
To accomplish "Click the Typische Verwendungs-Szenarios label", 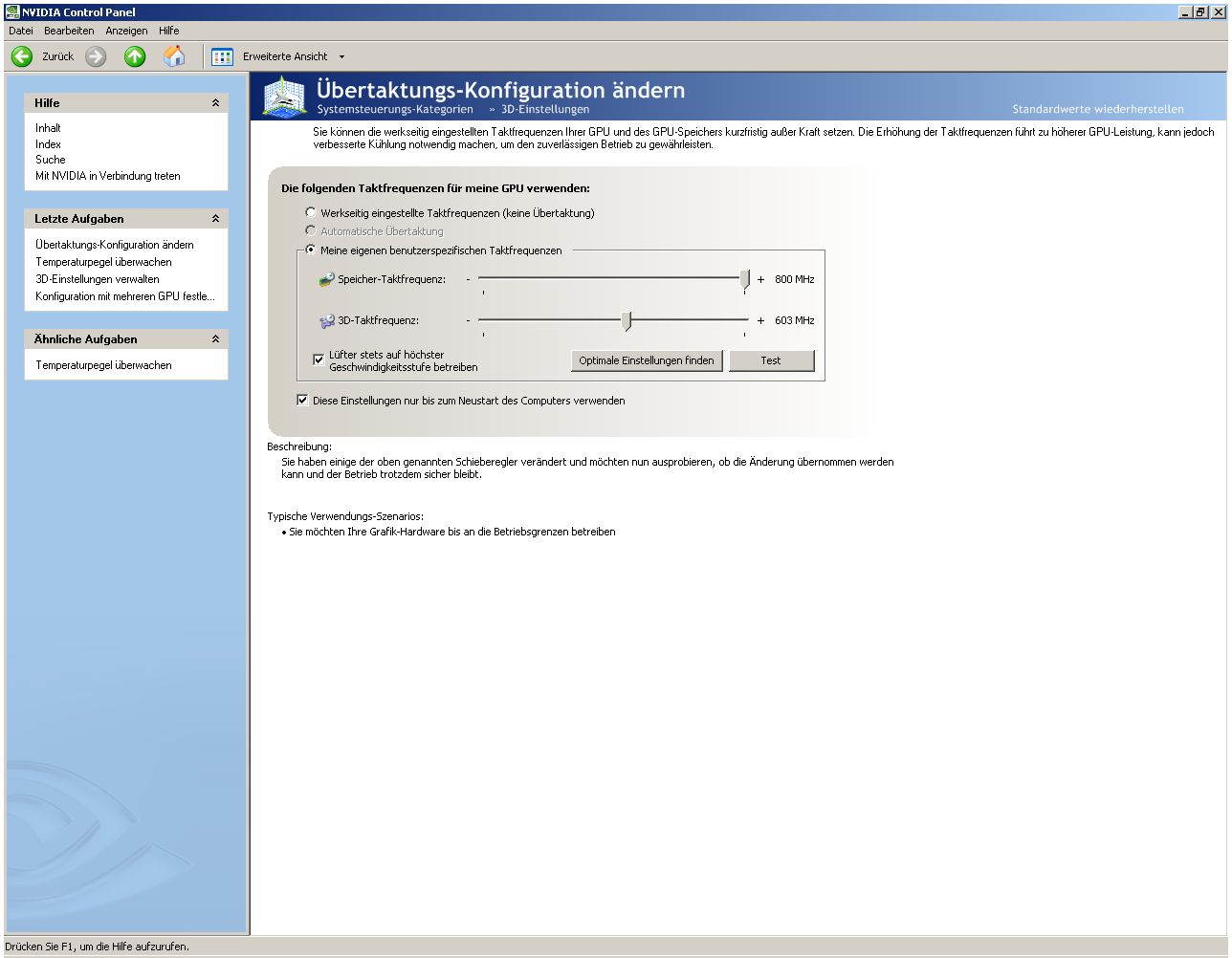I will click(x=345, y=516).
